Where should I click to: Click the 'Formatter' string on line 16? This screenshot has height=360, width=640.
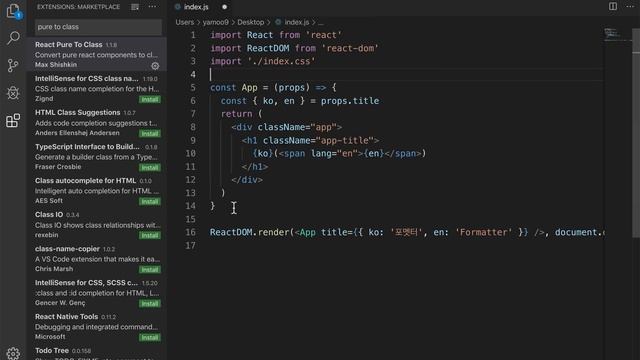483,232
